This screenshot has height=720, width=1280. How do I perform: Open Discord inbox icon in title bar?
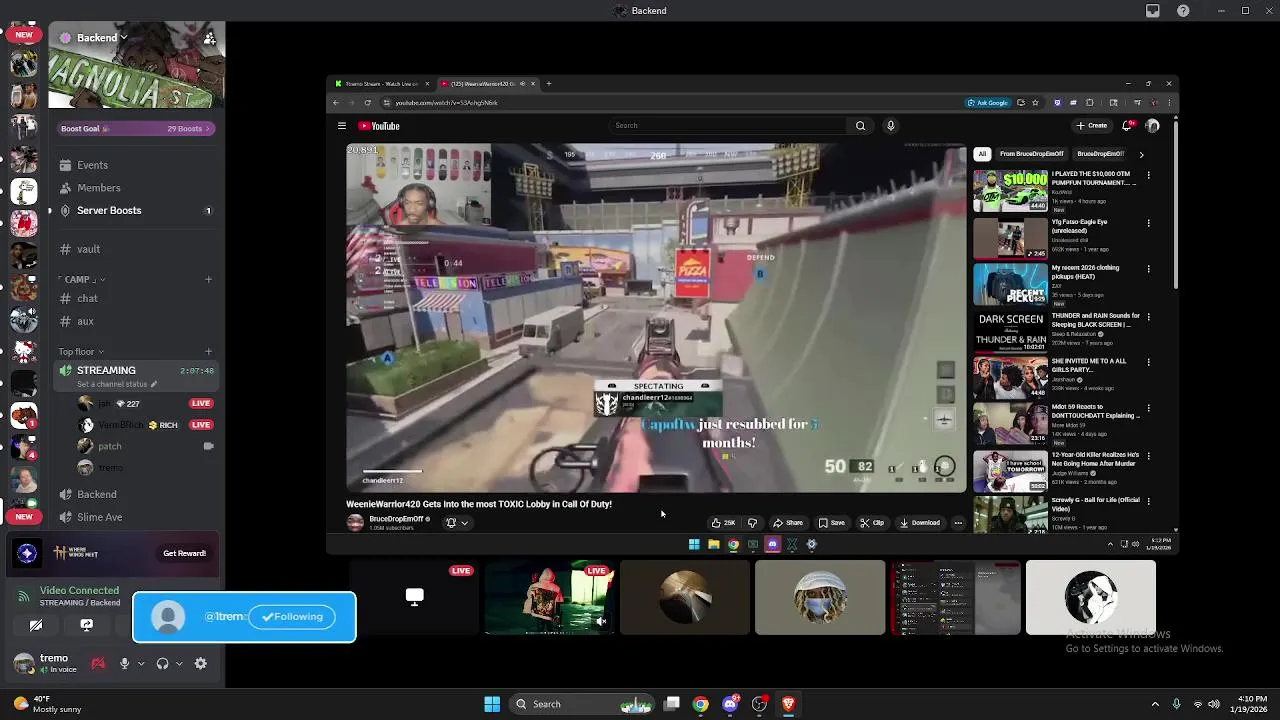pos(1153,10)
